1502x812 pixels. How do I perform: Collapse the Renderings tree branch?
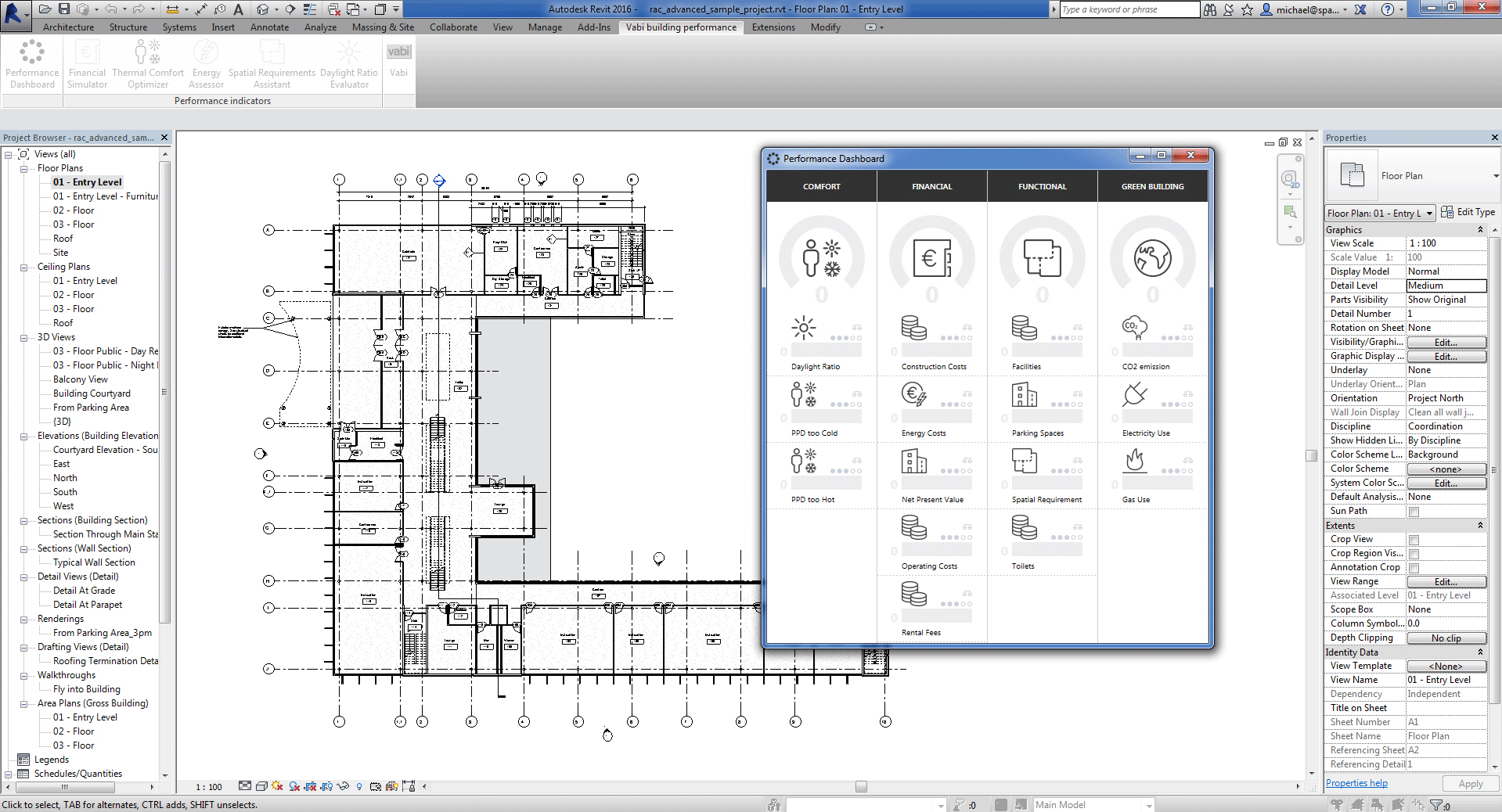tap(23, 619)
